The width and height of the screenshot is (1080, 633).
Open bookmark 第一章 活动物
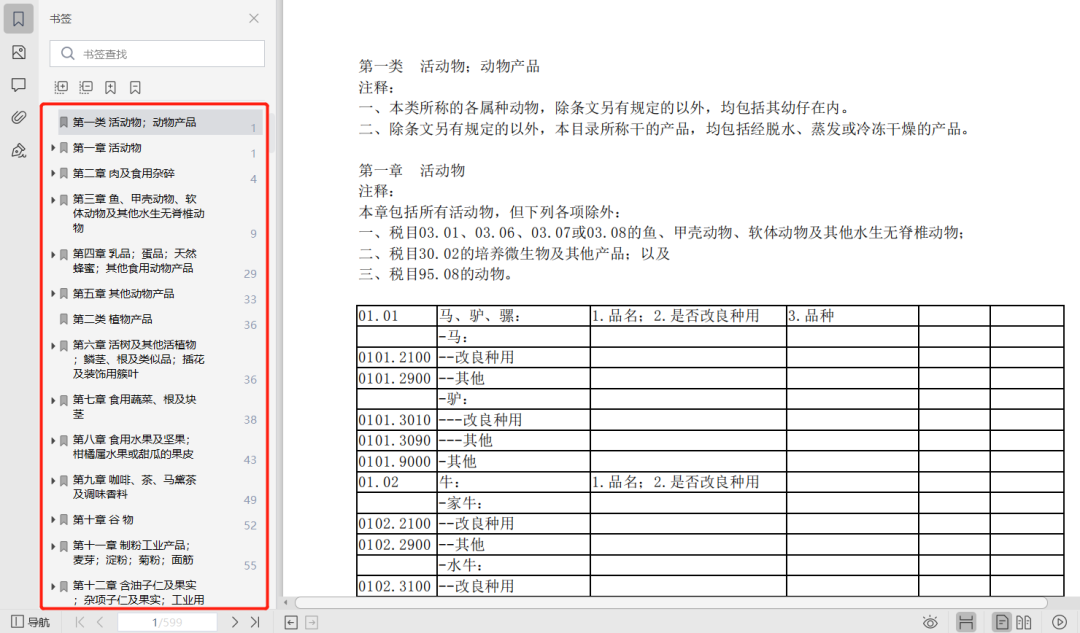click(107, 147)
